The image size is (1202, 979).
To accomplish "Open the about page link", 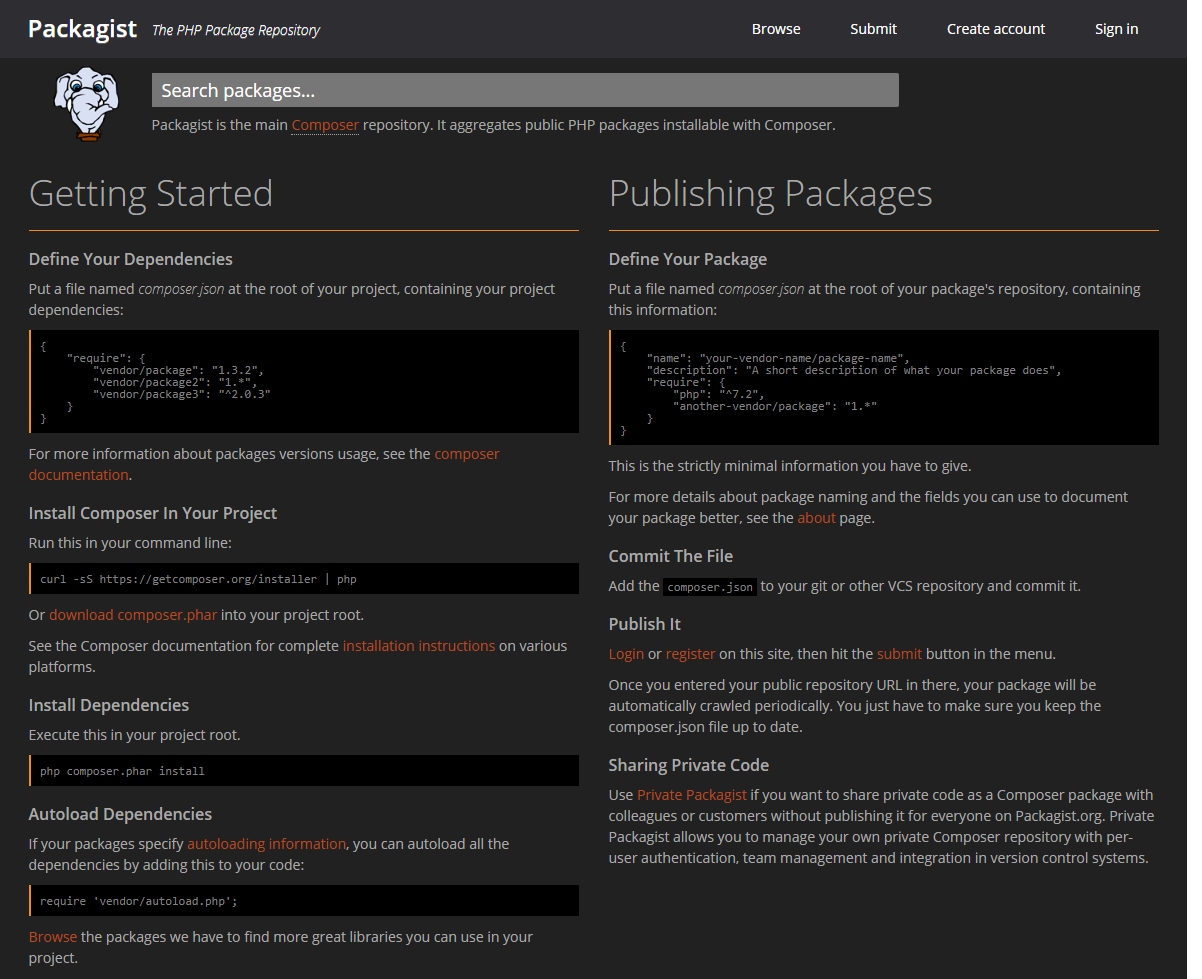I will coord(816,518).
